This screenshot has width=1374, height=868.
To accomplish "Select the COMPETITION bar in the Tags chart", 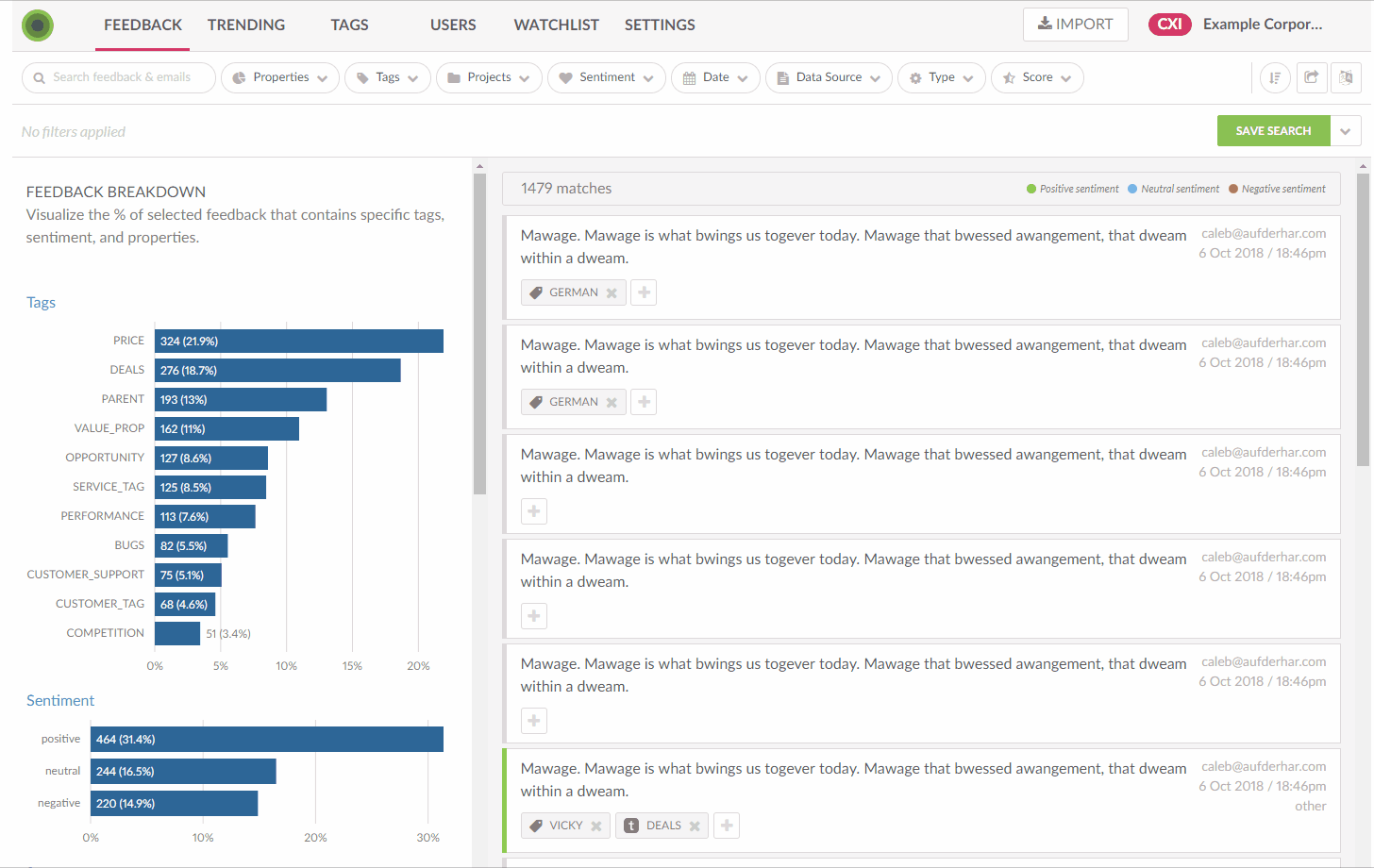I will coord(177,634).
